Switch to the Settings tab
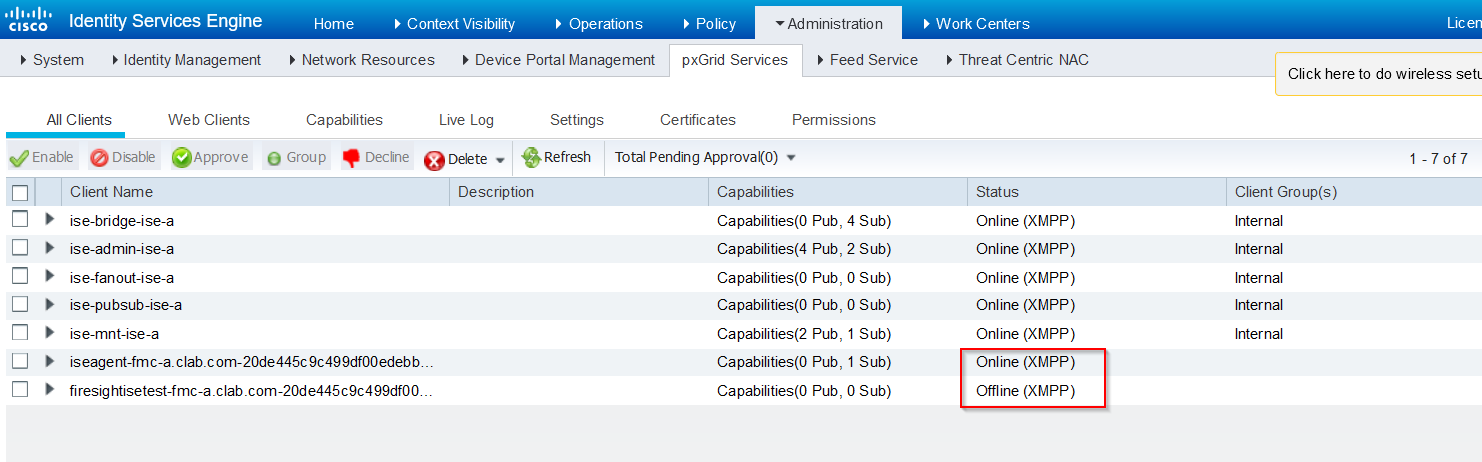 coord(577,120)
